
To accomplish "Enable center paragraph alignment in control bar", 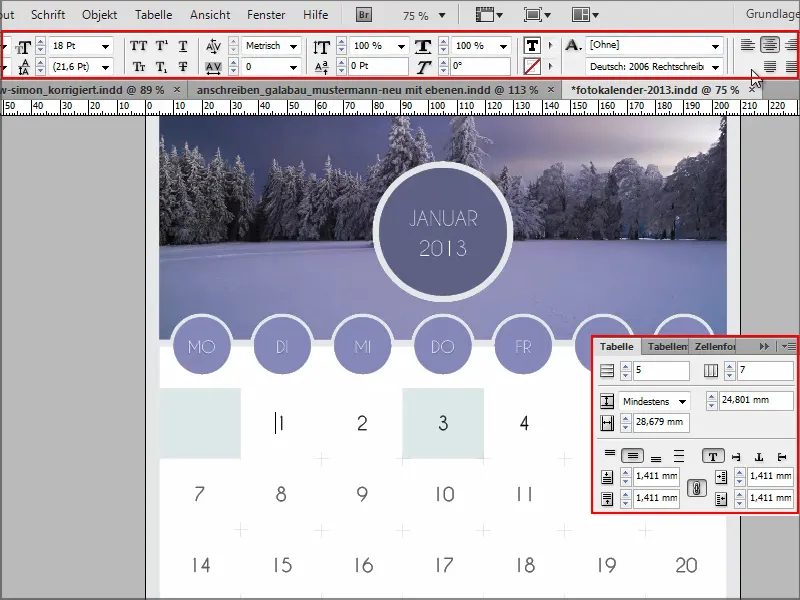I will tap(769, 45).
